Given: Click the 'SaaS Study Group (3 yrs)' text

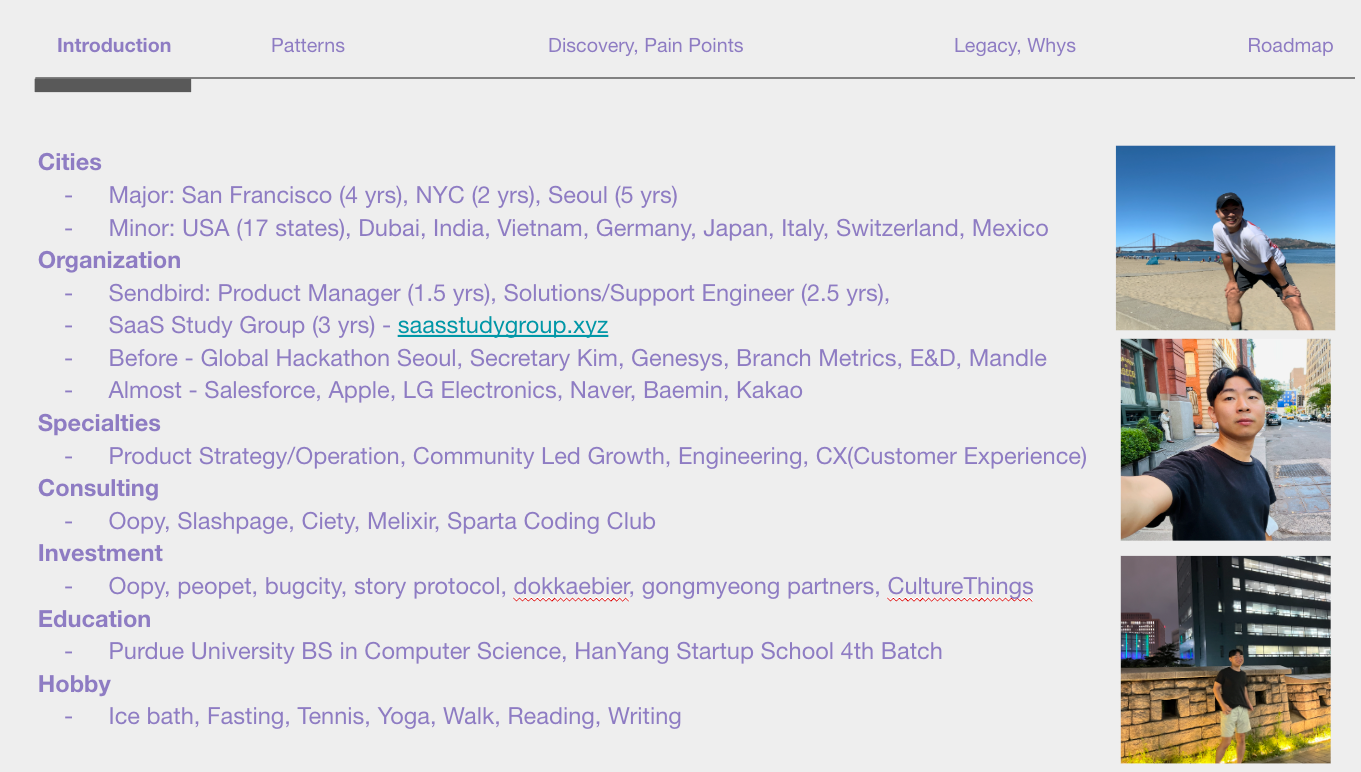Looking at the screenshot, I should tap(240, 325).
